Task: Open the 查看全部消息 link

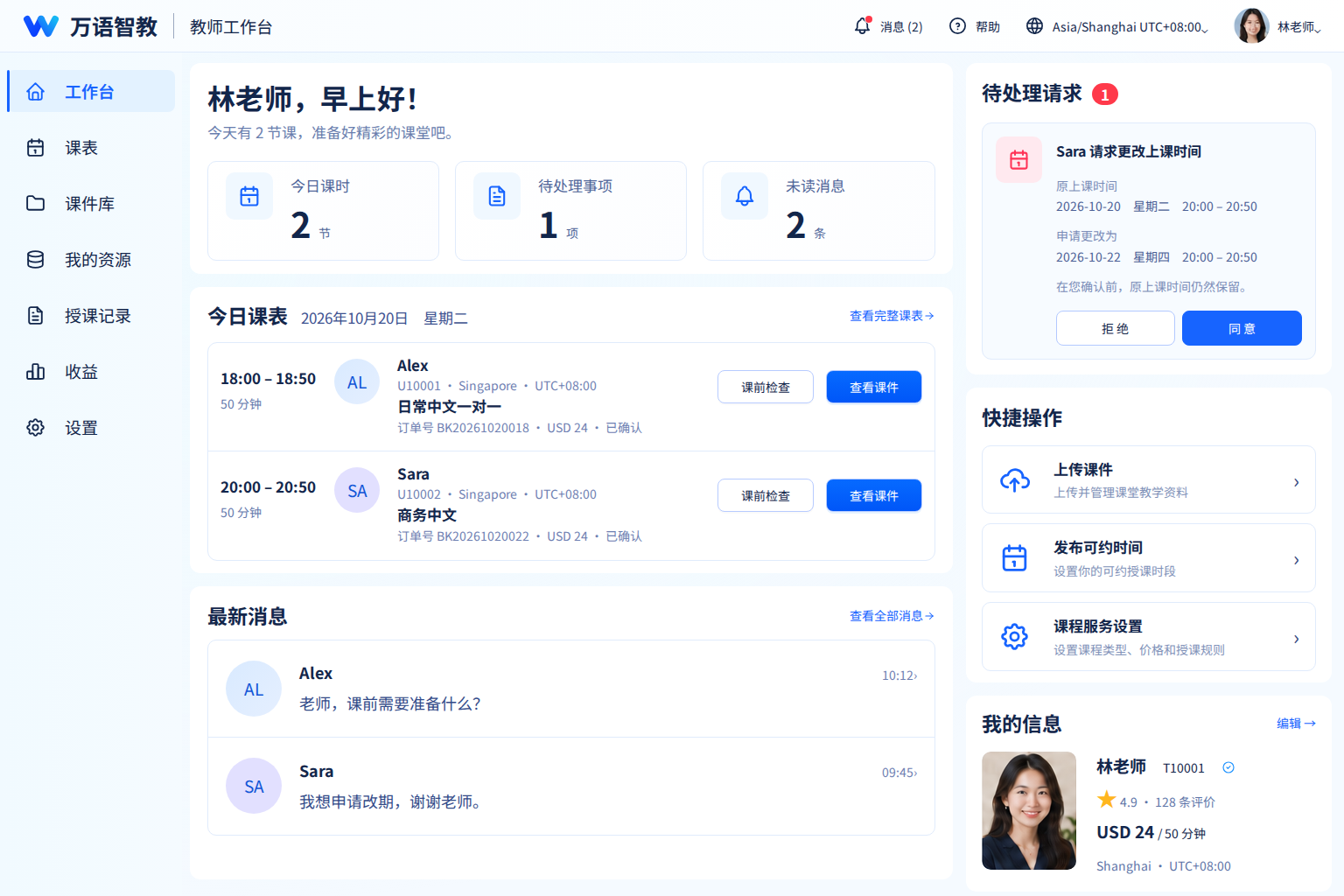Action: coord(892,616)
